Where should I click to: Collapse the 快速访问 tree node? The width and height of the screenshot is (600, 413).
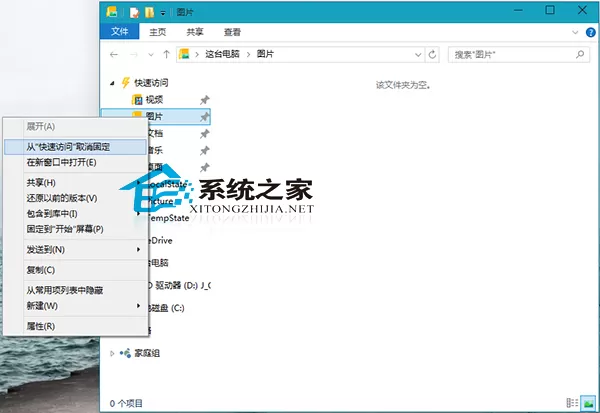112,83
